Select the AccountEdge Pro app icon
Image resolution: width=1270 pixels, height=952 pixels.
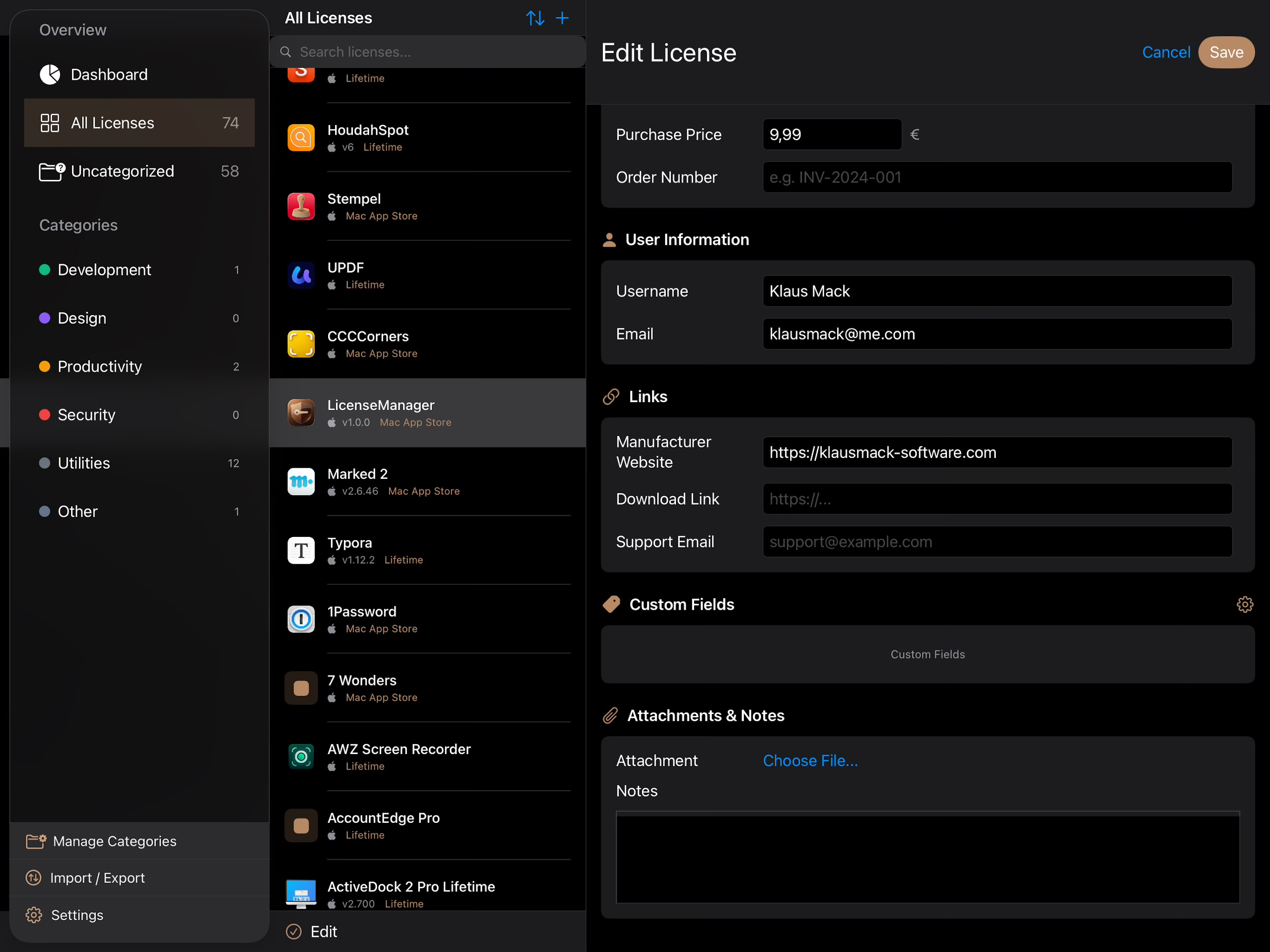(x=301, y=826)
